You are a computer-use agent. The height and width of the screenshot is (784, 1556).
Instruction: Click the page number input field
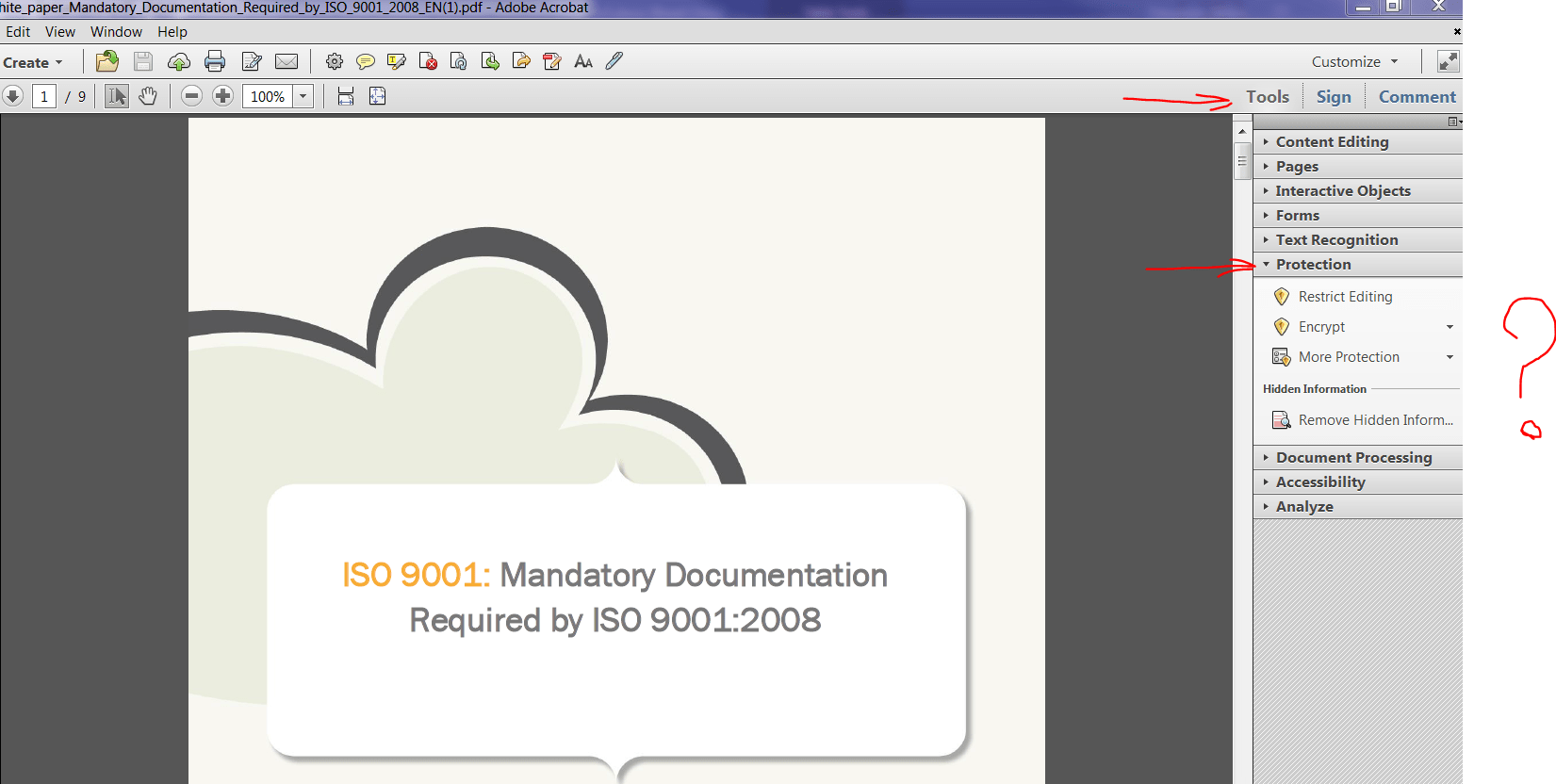click(43, 96)
